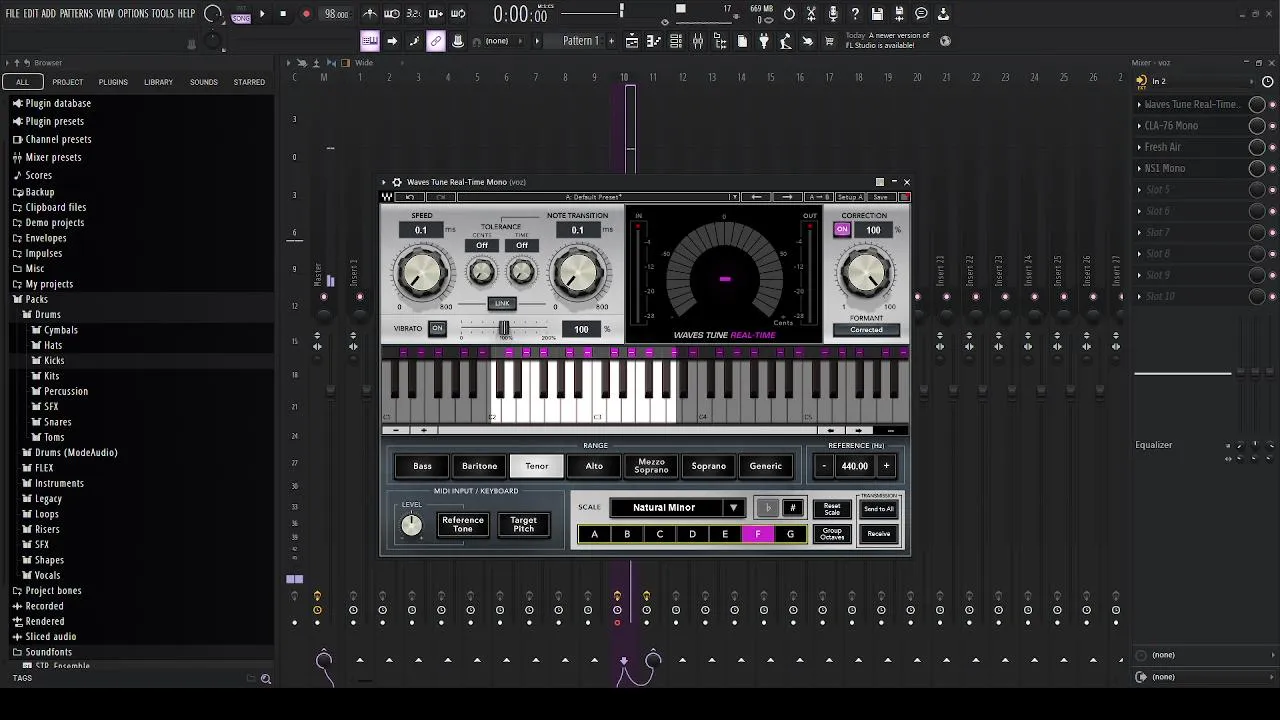1280x720 pixels.
Task: Toggle note F in the scale
Action: coord(758,534)
